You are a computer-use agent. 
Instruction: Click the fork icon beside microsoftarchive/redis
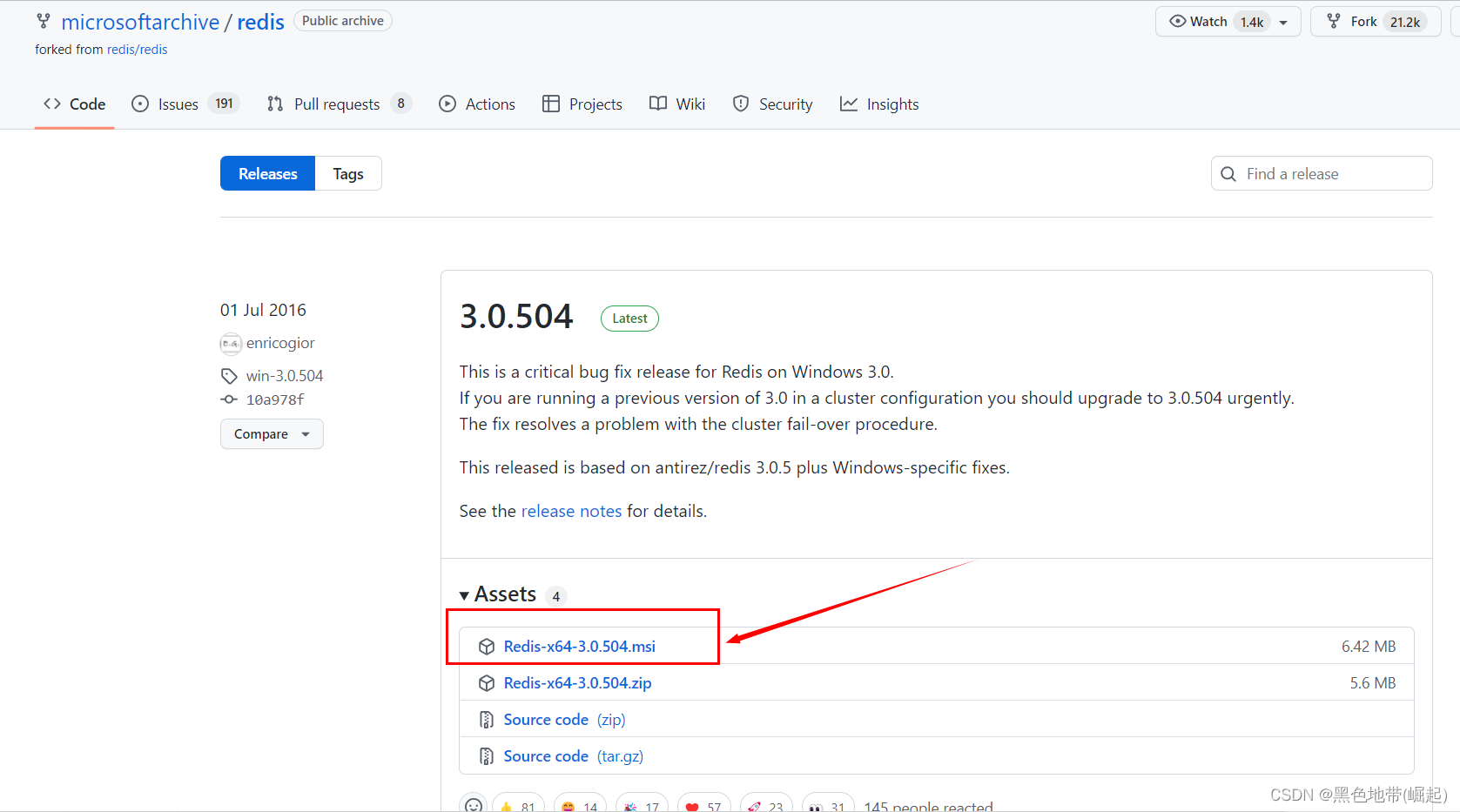(44, 21)
